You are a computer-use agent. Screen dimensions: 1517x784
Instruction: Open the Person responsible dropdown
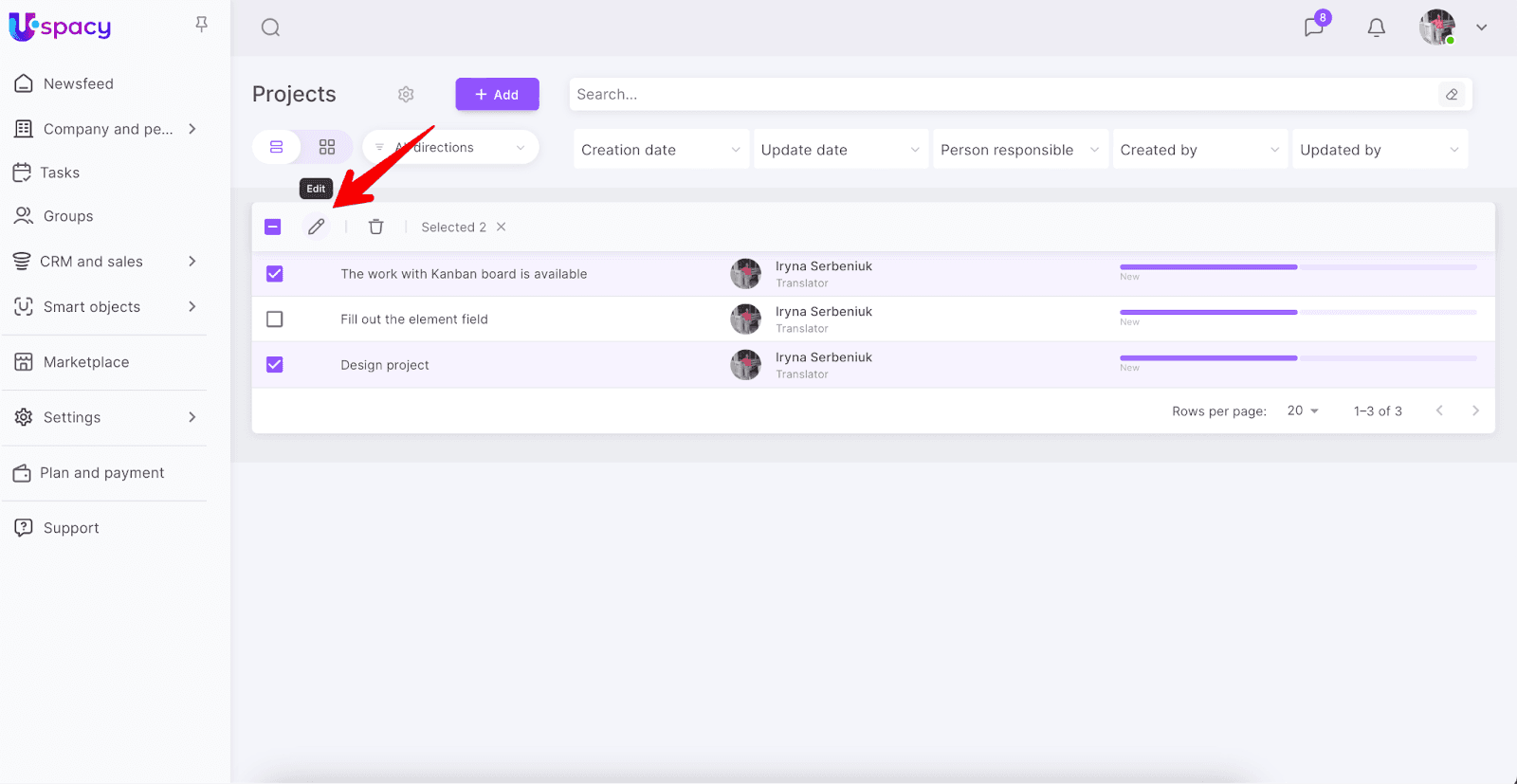pos(1019,150)
